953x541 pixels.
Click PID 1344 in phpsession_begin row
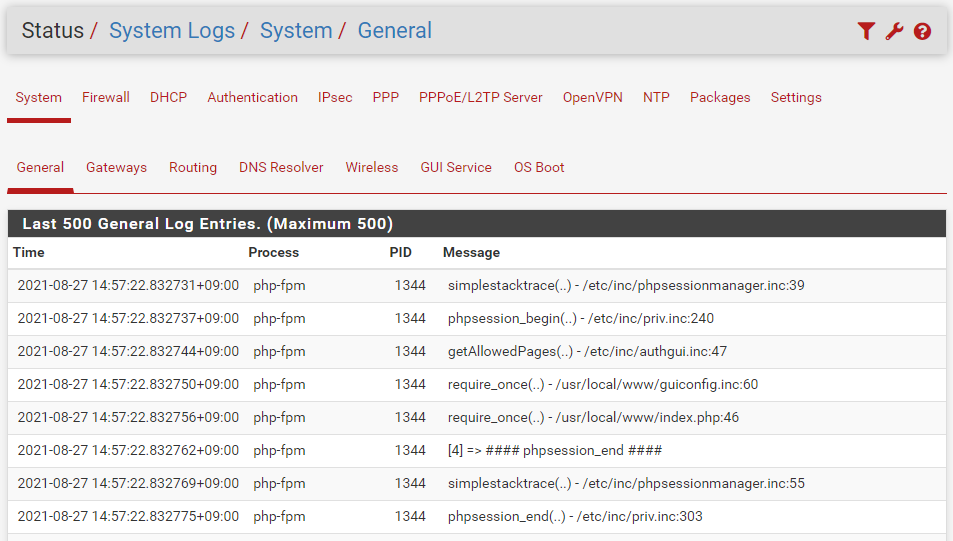pyautogui.click(x=410, y=319)
